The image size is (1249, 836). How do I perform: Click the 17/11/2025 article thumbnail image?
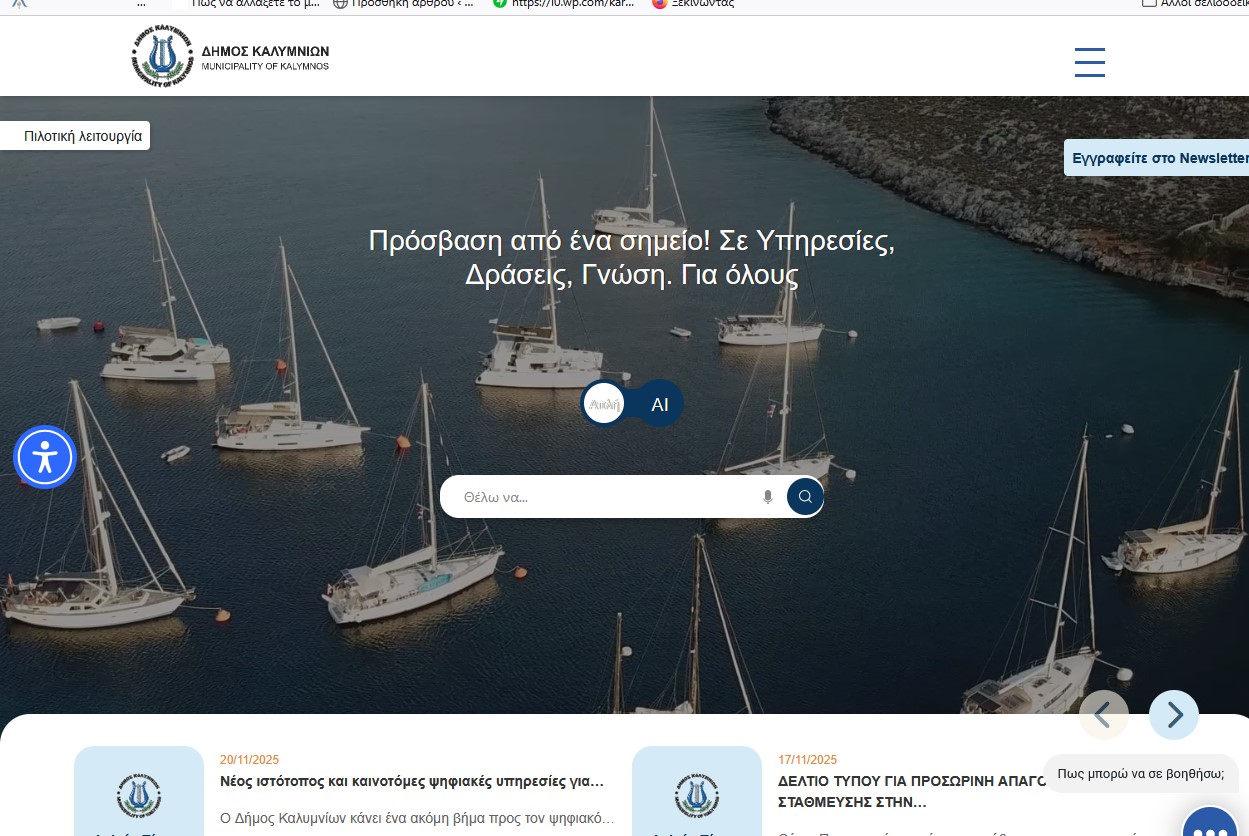coord(696,792)
